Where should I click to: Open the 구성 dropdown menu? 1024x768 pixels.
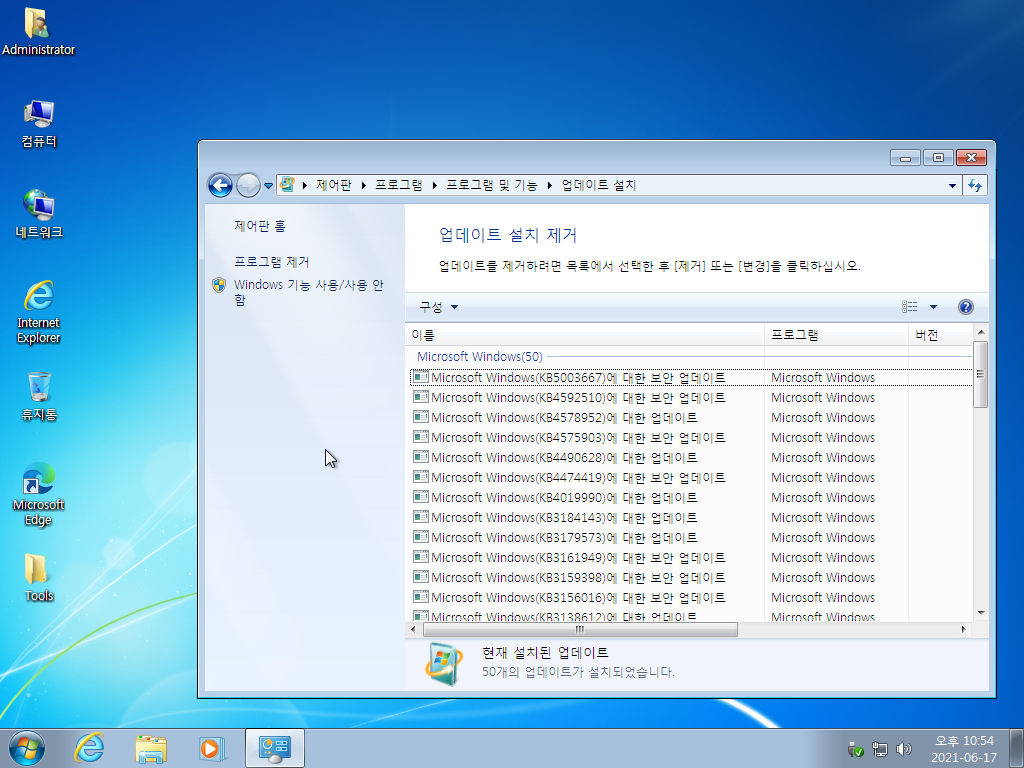click(x=438, y=307)
